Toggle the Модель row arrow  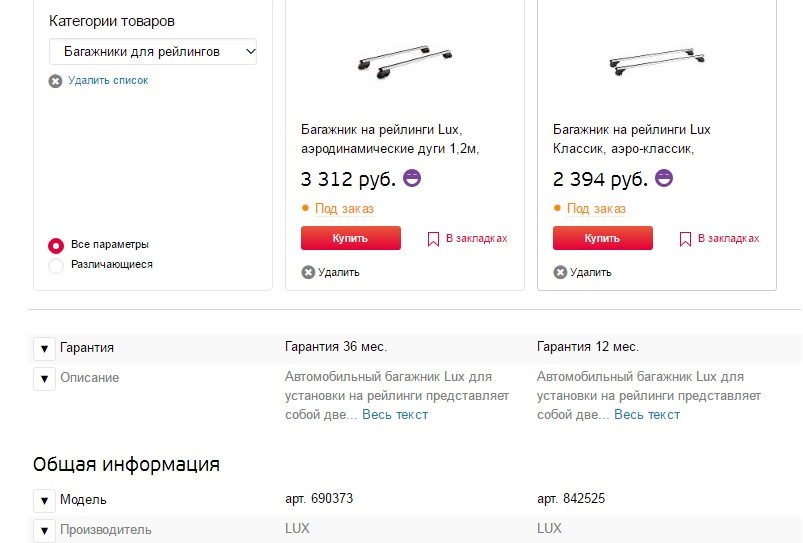[x=45, y=500]
